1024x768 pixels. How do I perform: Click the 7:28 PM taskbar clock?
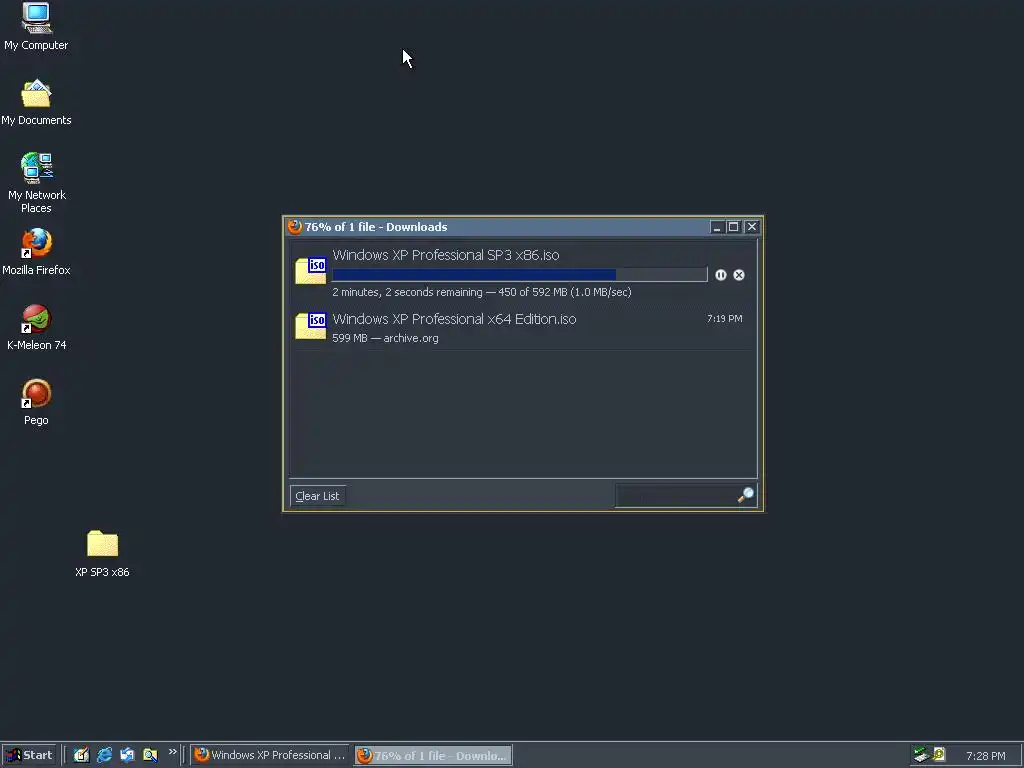tap(985, 756)
